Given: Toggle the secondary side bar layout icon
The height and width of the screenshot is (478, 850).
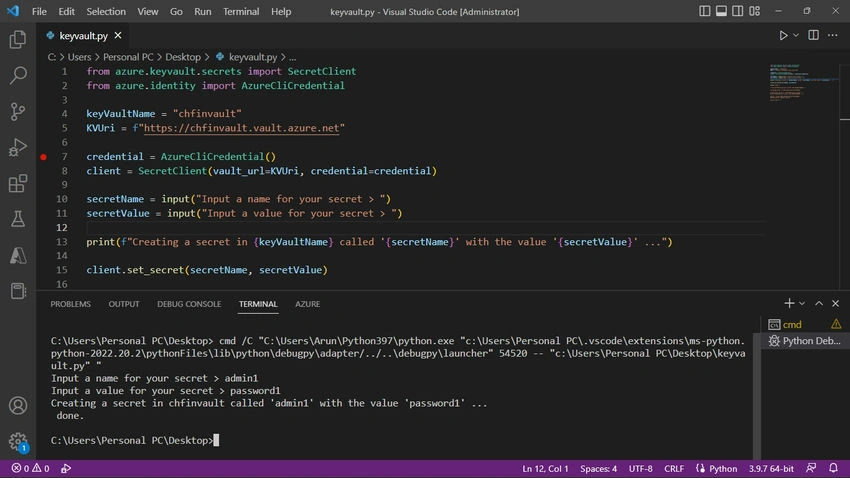Looking at the screenshot, I should (x=738, y=11).
